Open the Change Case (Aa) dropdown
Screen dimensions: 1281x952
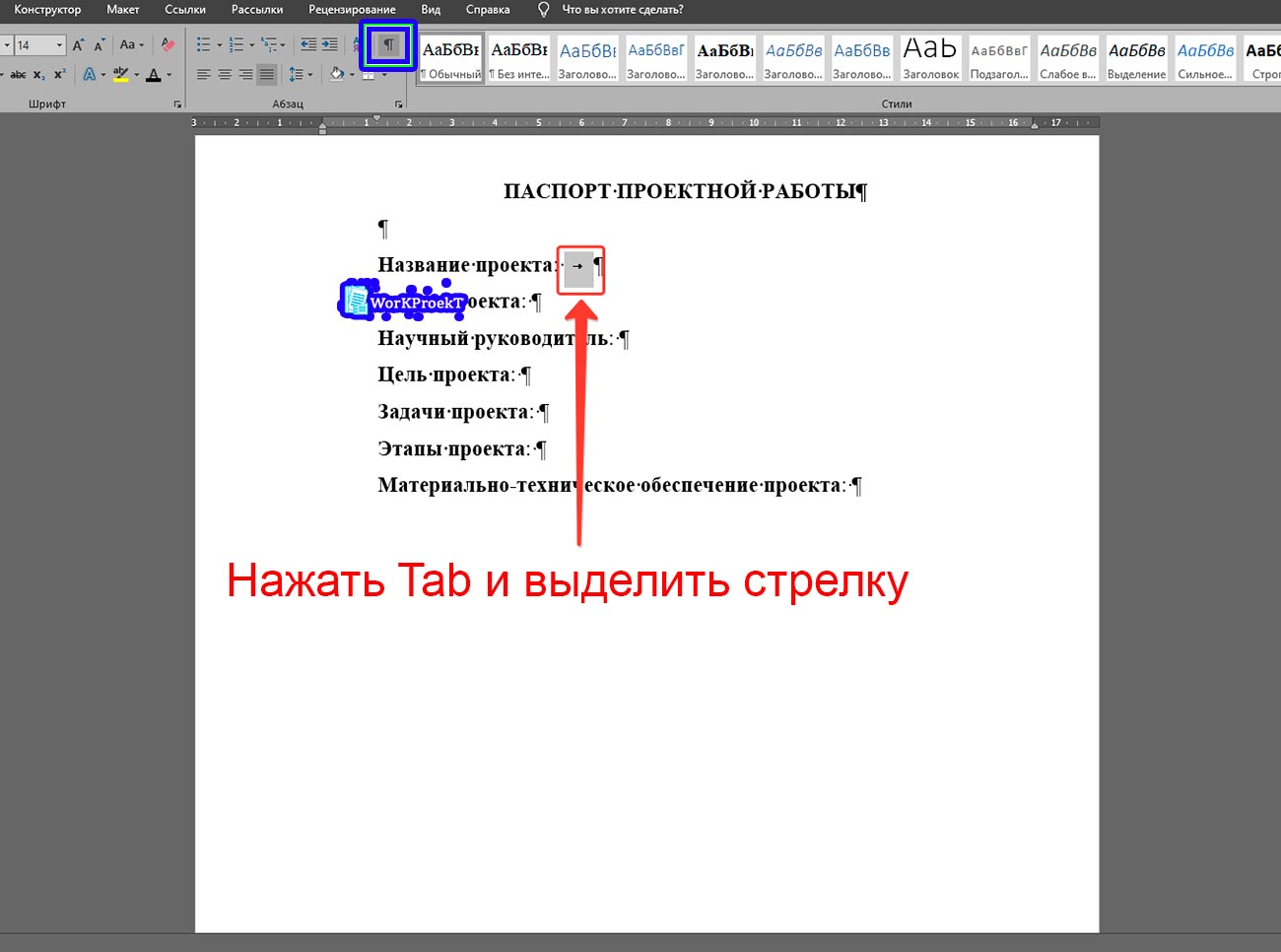pyautogui.click(x=130, y=43)
